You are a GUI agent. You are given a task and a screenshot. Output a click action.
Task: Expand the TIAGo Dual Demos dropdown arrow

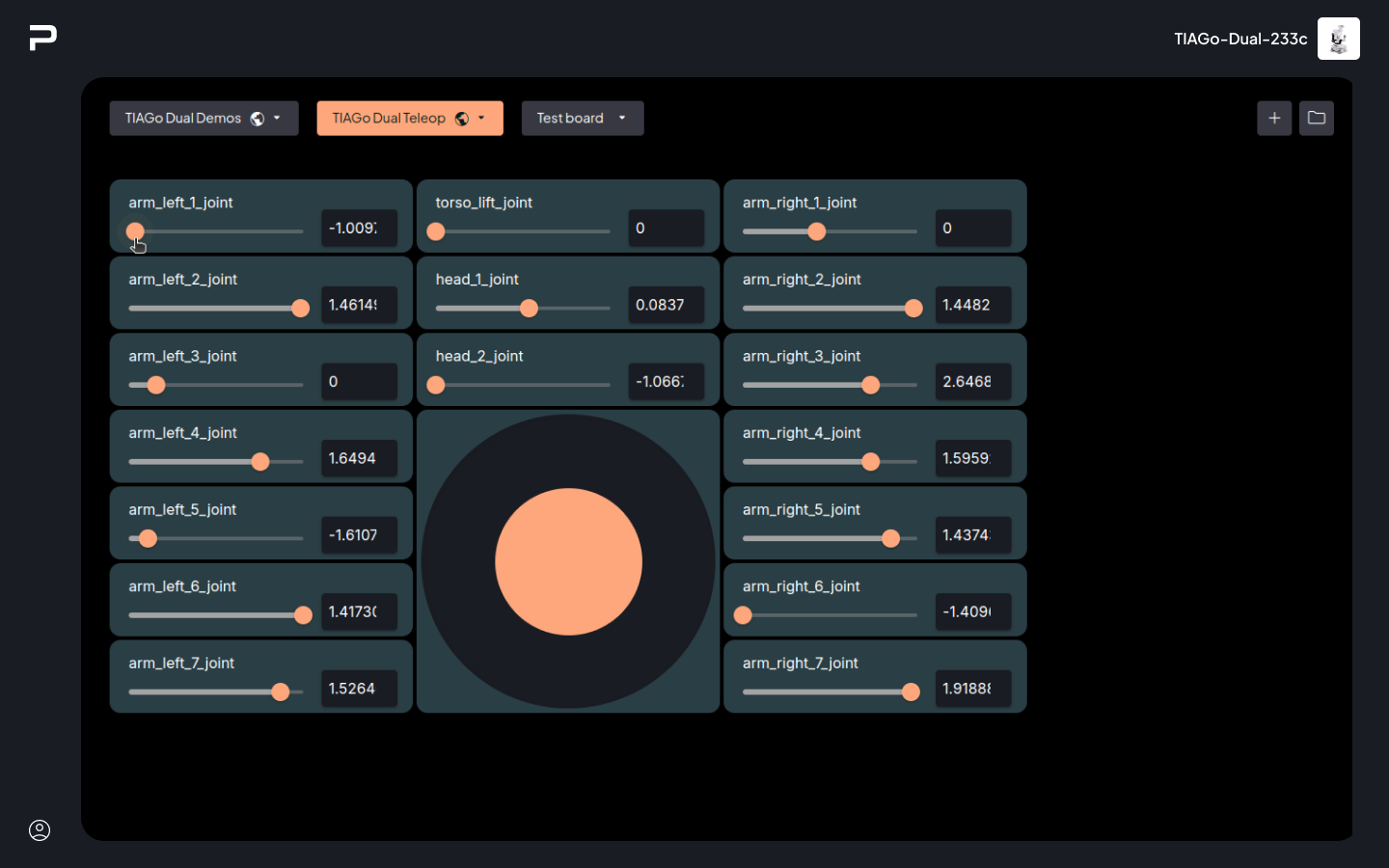(x=277, y=119)
